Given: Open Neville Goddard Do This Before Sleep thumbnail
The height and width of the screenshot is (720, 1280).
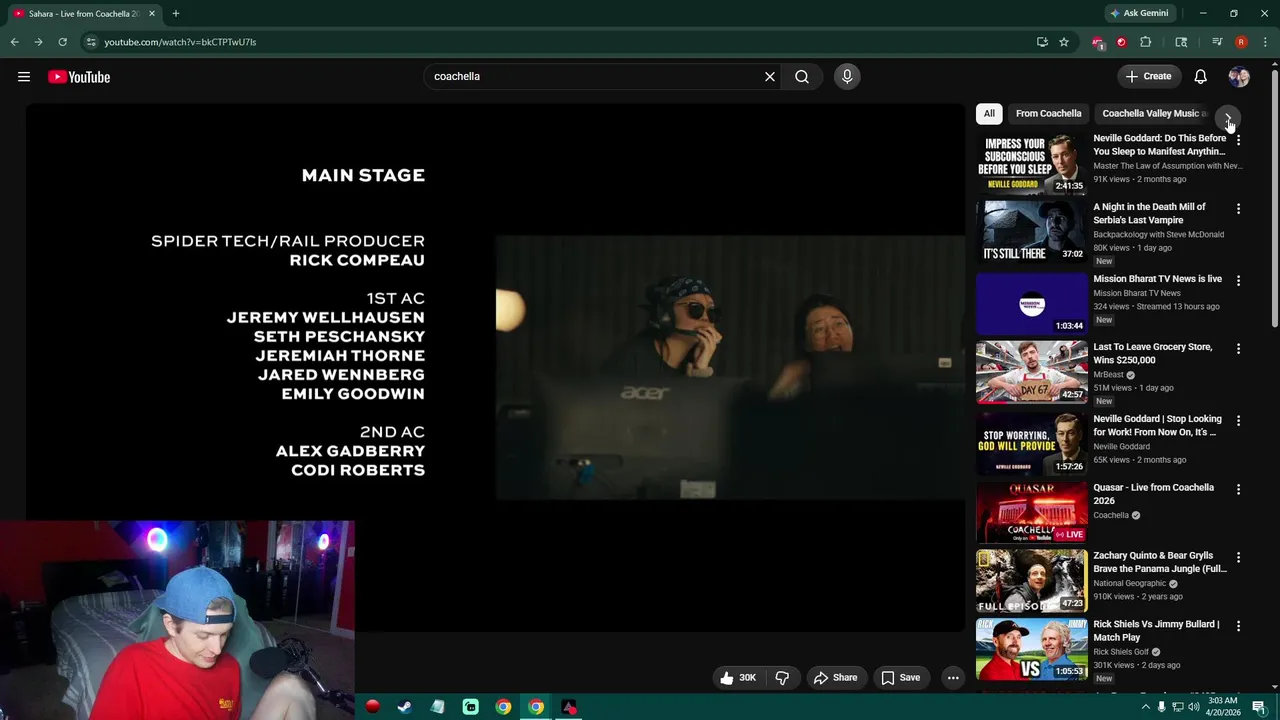Looking at the screenshot, I should click(x=1031, y=163).
